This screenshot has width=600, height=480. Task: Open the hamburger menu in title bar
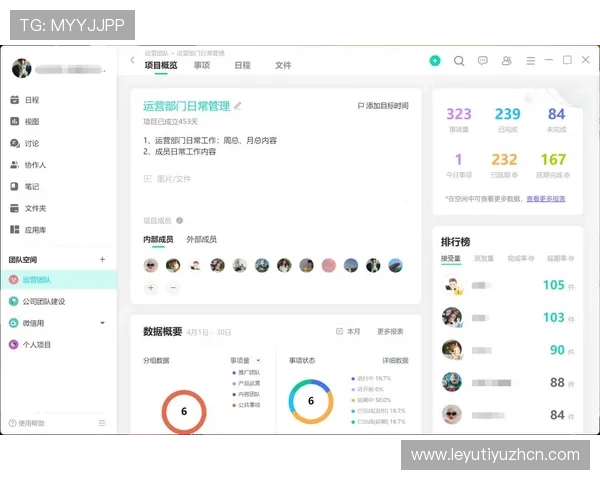pos(530,61)
